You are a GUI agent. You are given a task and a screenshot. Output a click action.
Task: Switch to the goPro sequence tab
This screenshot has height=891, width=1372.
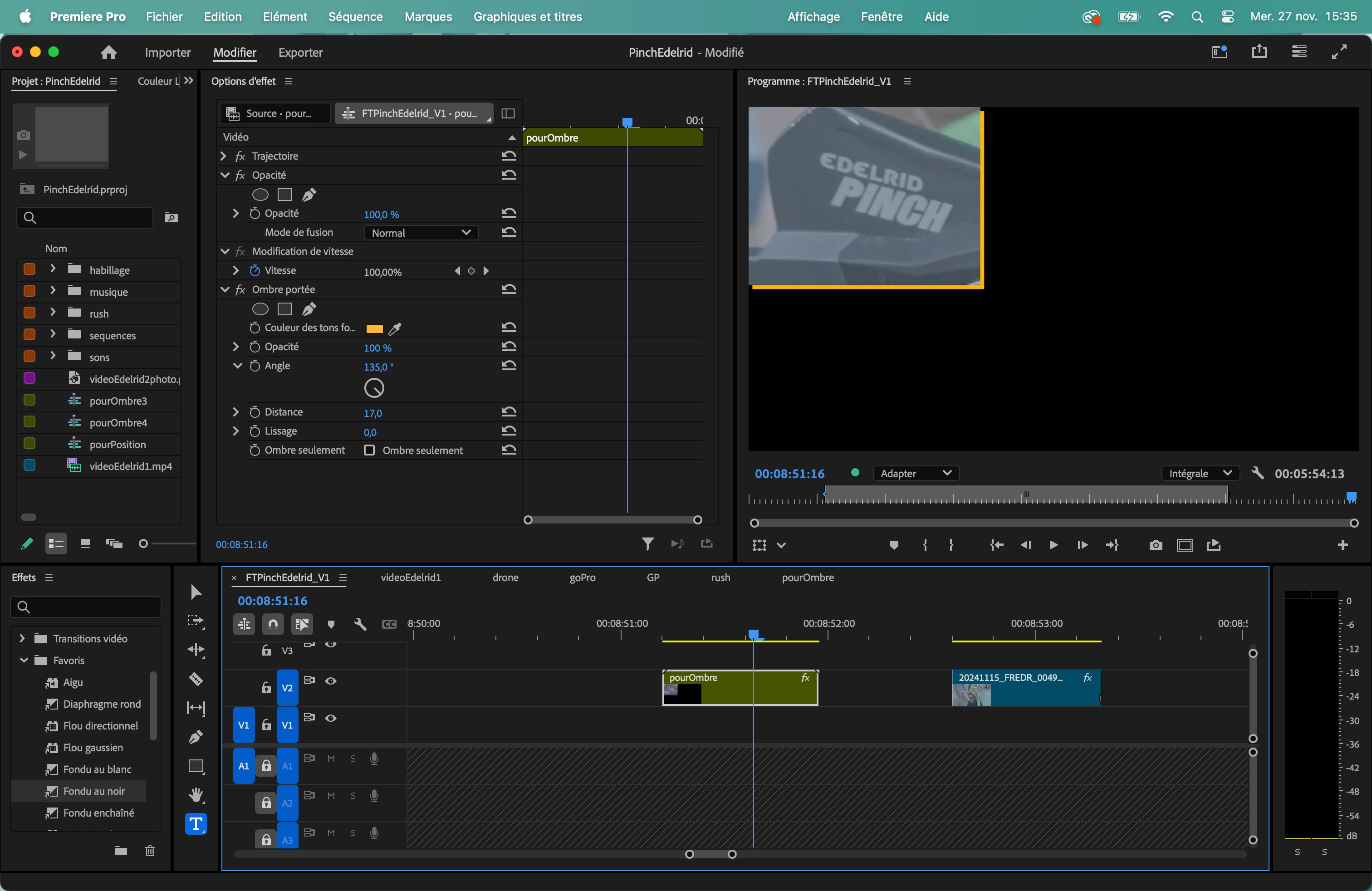(x=582, y=578)
